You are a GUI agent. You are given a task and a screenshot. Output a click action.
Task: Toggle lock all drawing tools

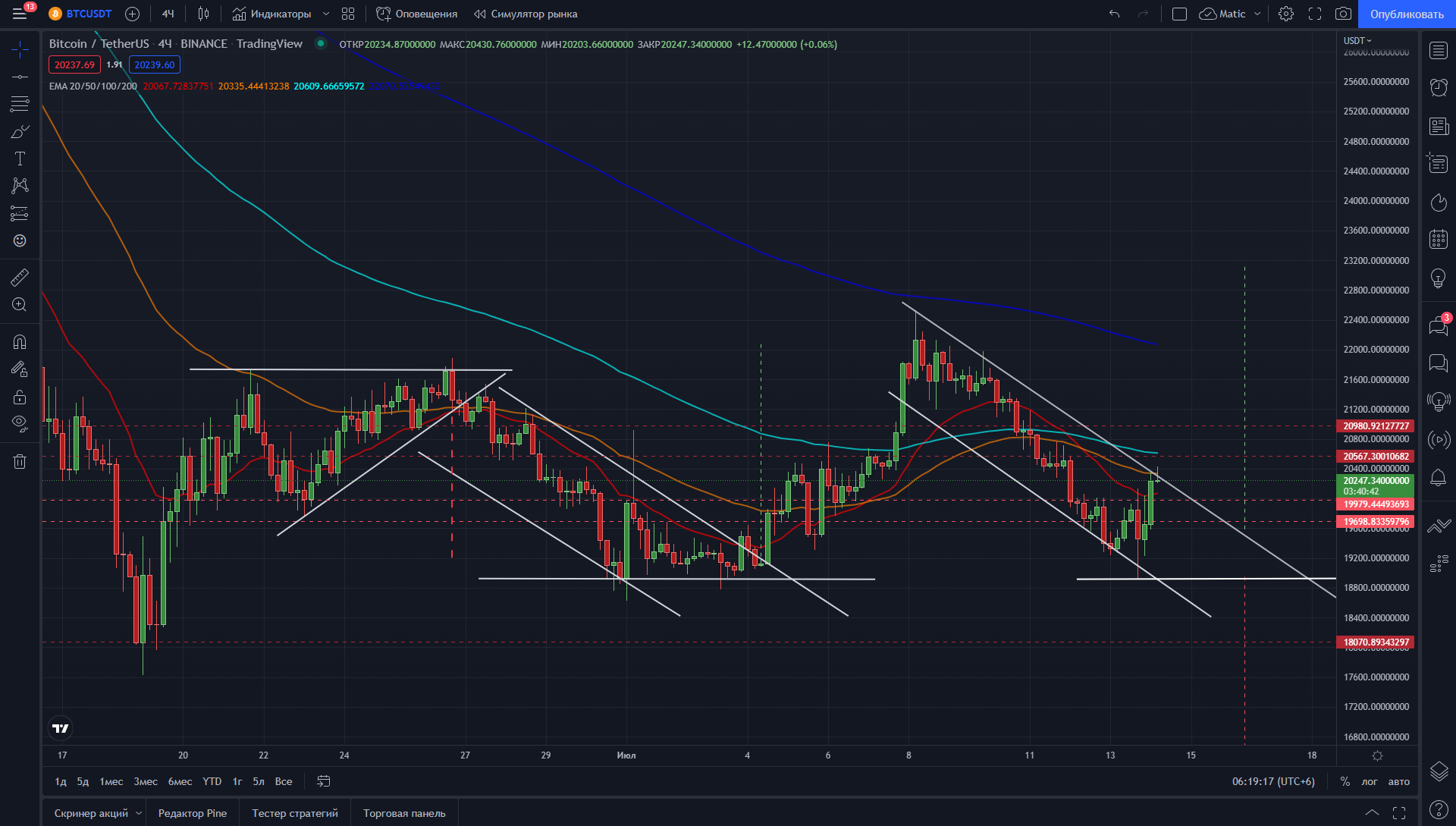(x=20, y=397)
